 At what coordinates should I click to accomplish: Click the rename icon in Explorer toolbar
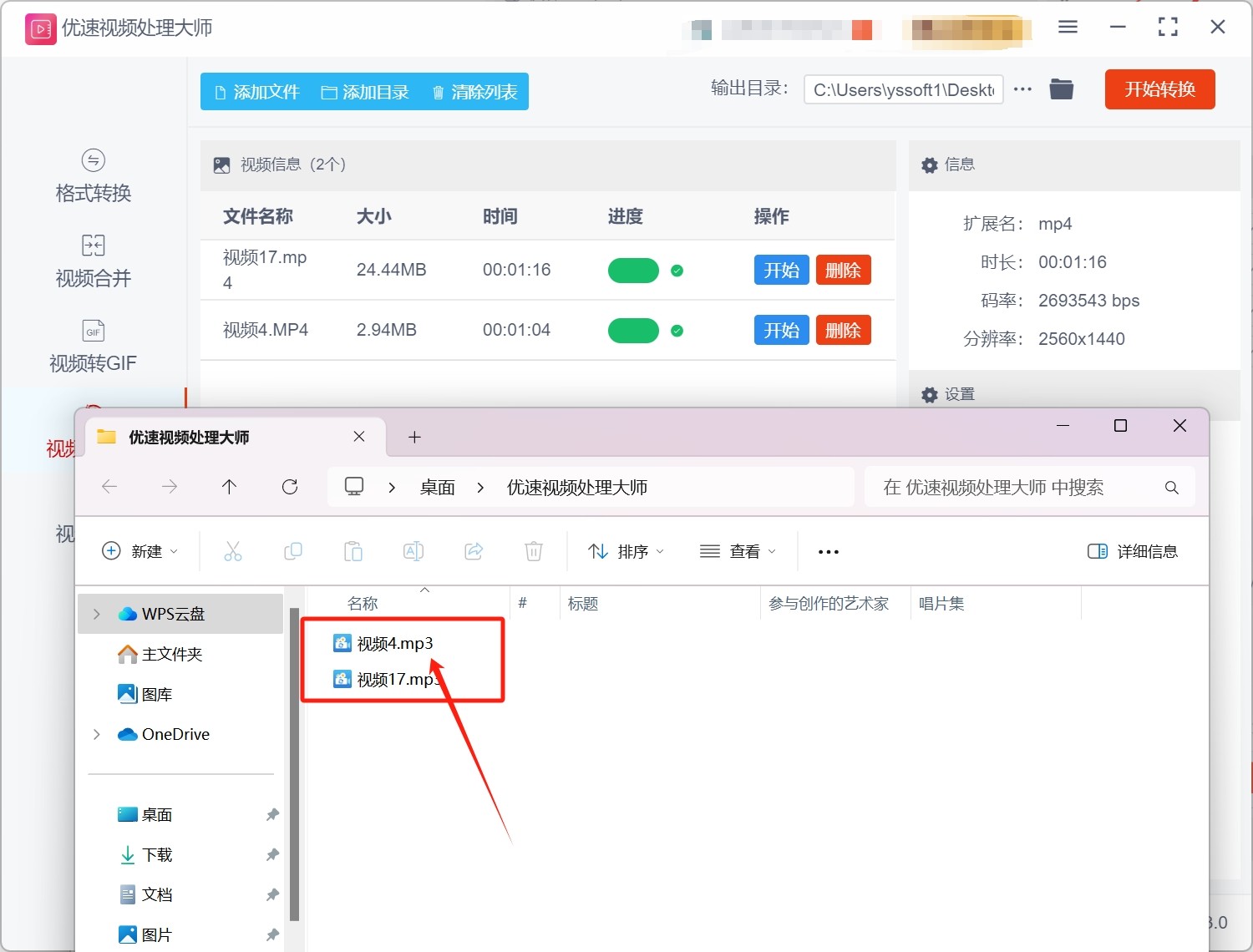pyautogui.click(x=413, y=551)
